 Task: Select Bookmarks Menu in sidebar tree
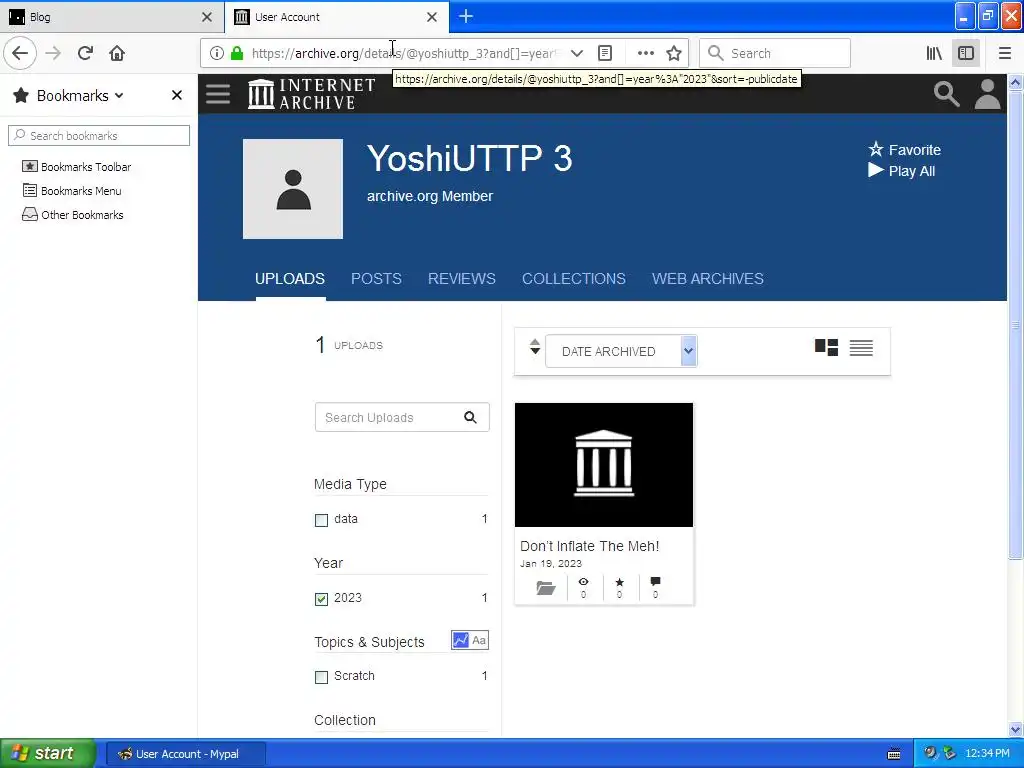coord(72,191)
